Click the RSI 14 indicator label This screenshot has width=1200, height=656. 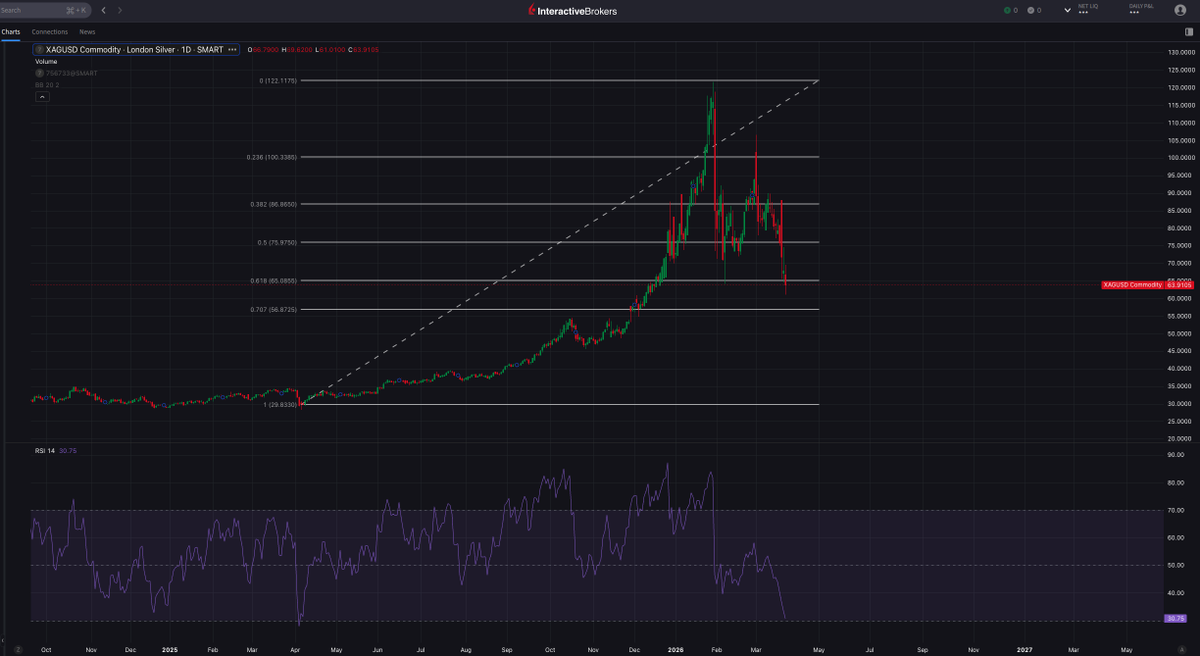(44, 451)
